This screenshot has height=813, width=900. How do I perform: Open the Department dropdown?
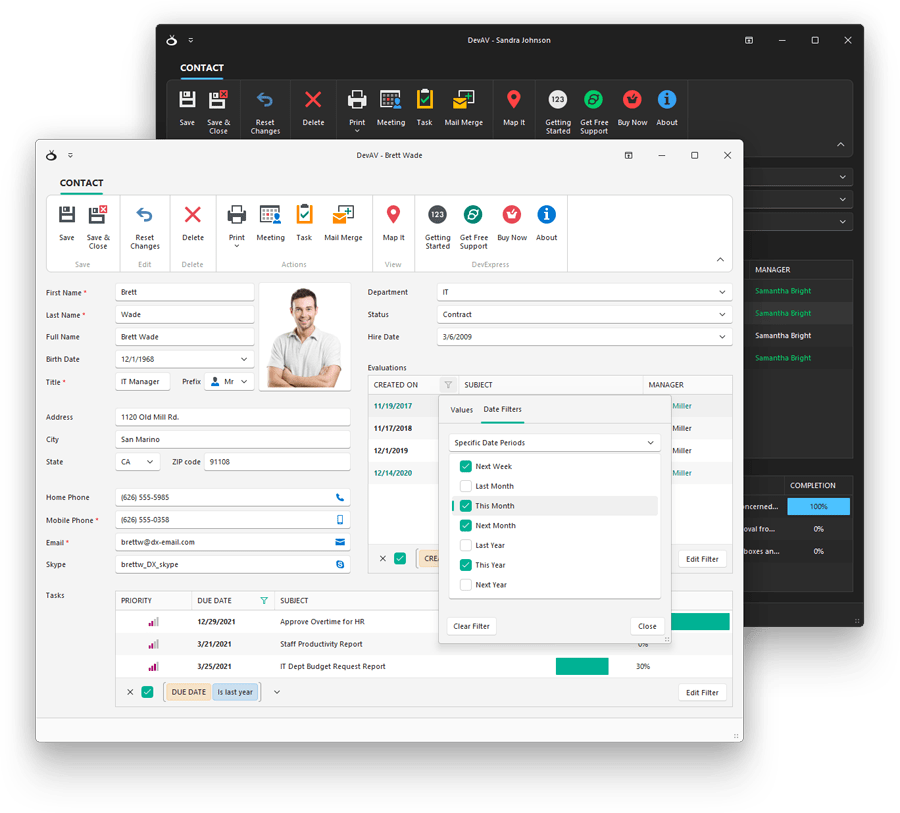pos(721,292)
